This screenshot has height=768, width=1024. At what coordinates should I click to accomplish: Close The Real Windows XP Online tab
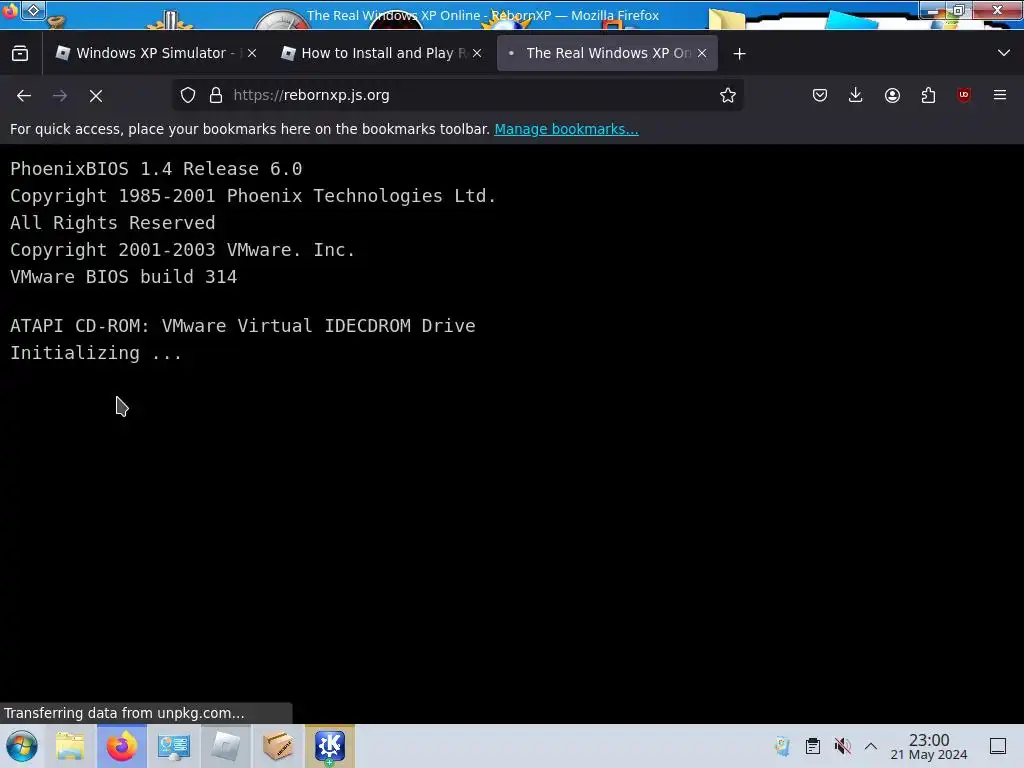coord(702,53)
